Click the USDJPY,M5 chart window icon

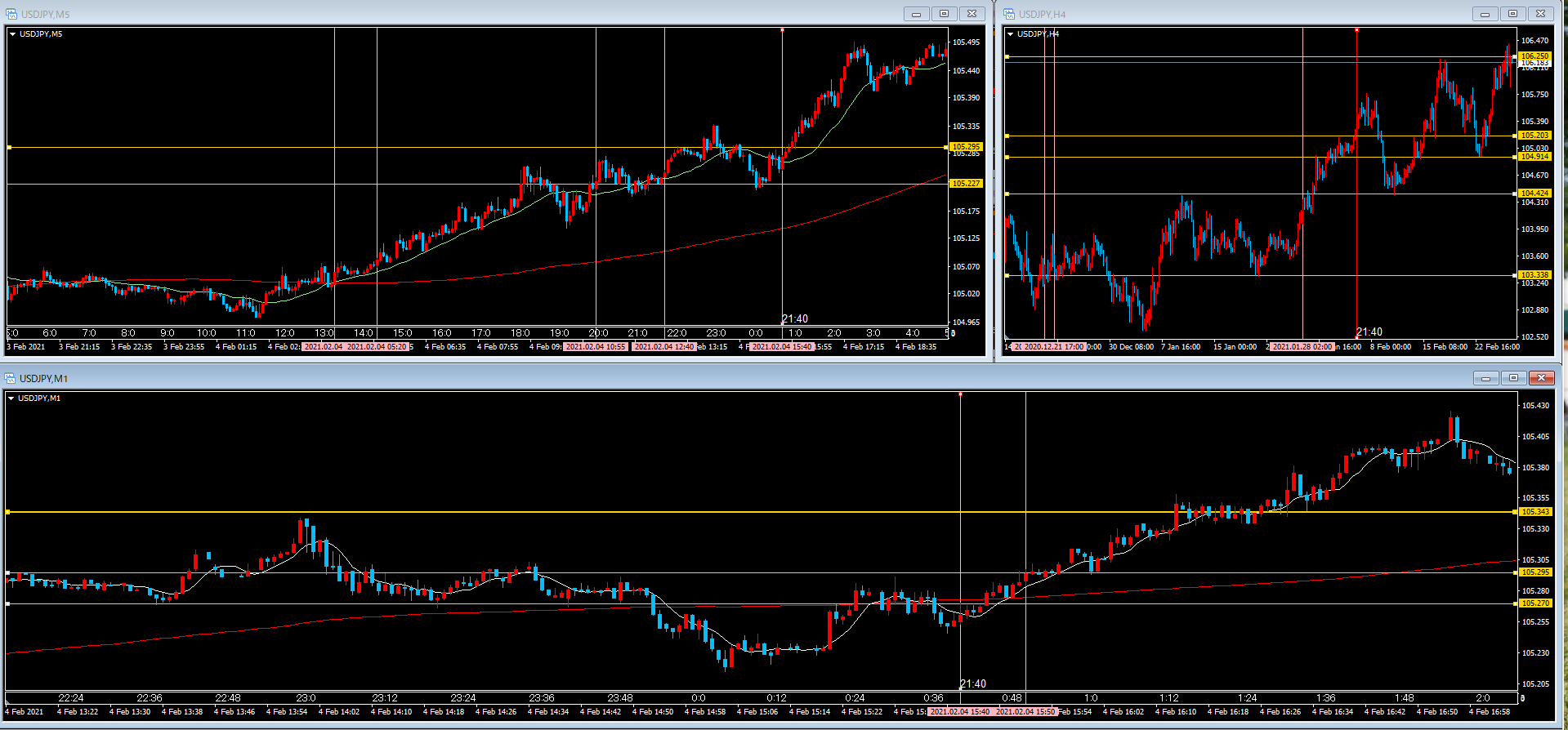[x=11, y=14]
